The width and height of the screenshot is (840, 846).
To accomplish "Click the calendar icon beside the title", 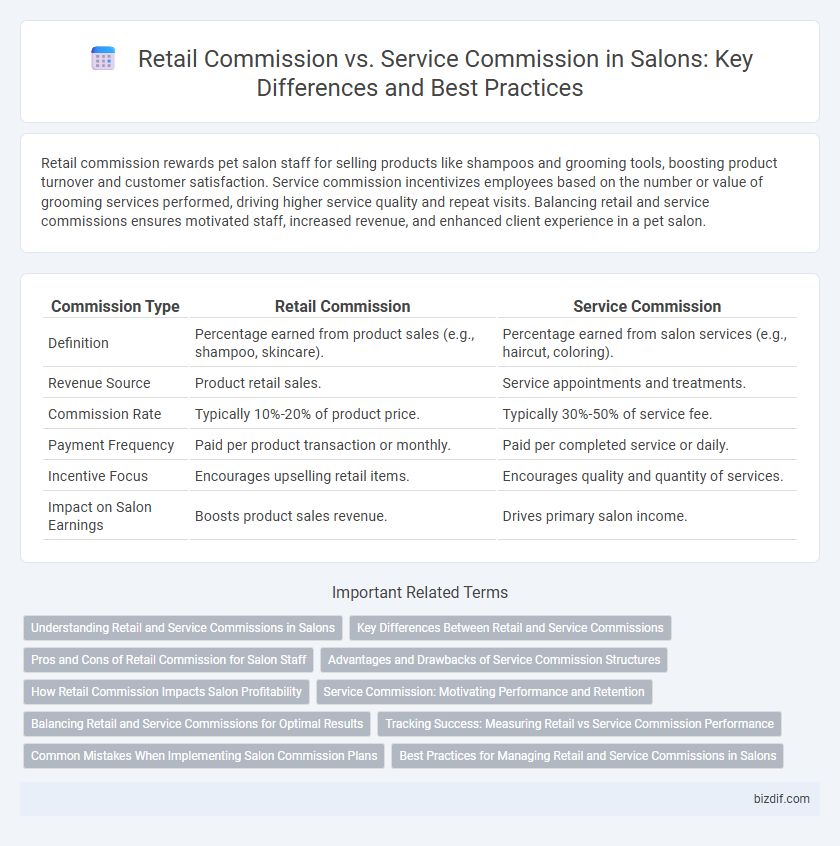I will click(x=103, y=58).
